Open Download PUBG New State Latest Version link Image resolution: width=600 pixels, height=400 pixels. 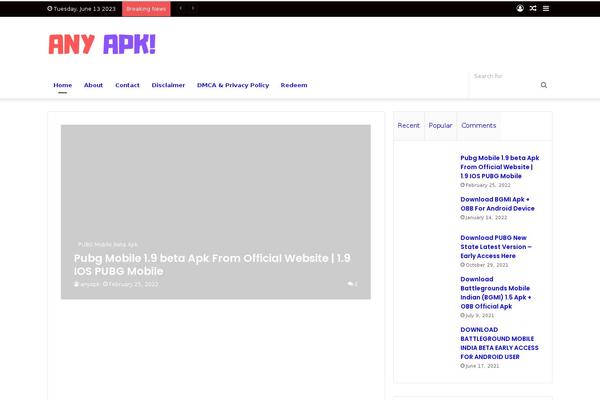pos(496,247)
